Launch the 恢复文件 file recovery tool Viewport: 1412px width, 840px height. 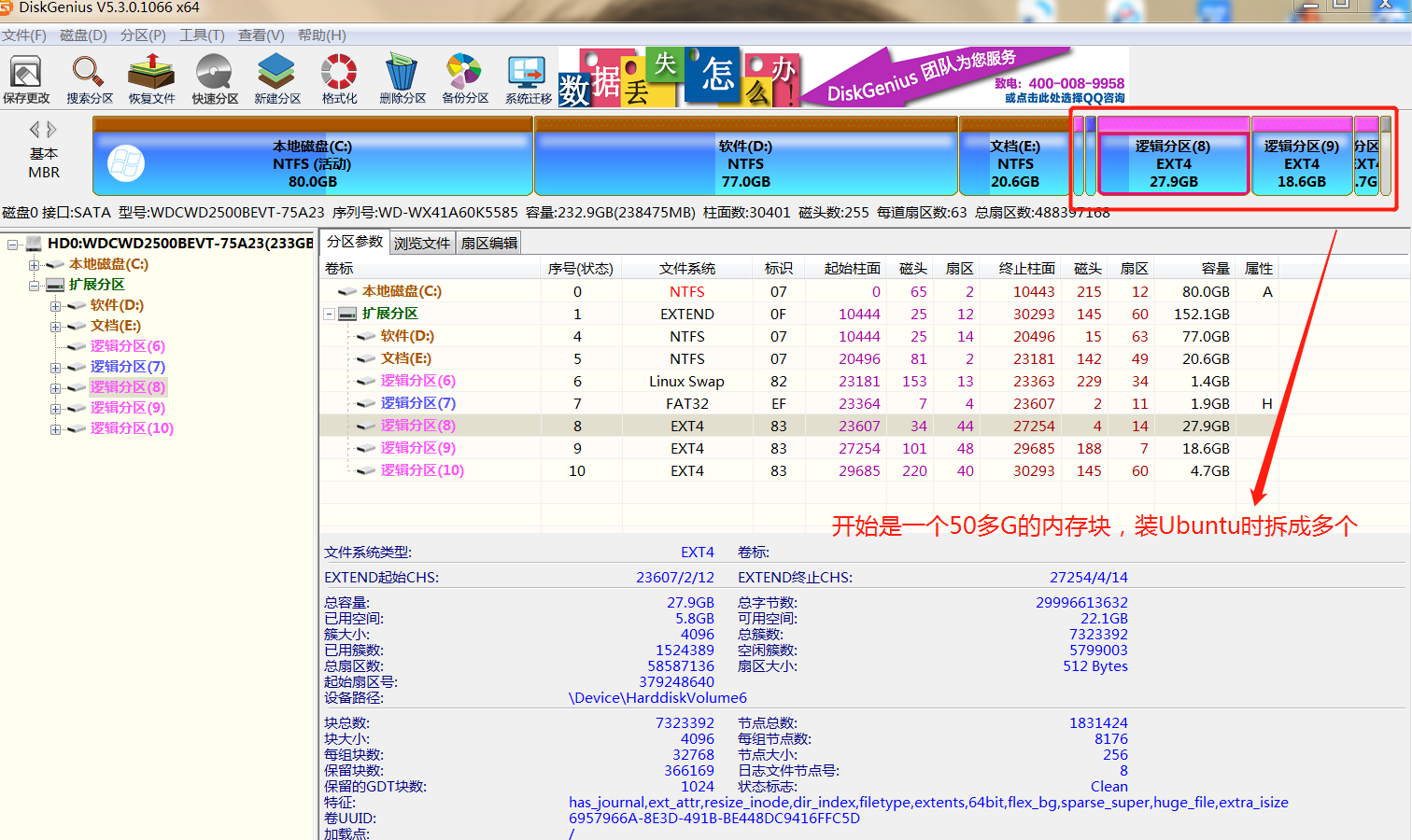tap(151, 78)
